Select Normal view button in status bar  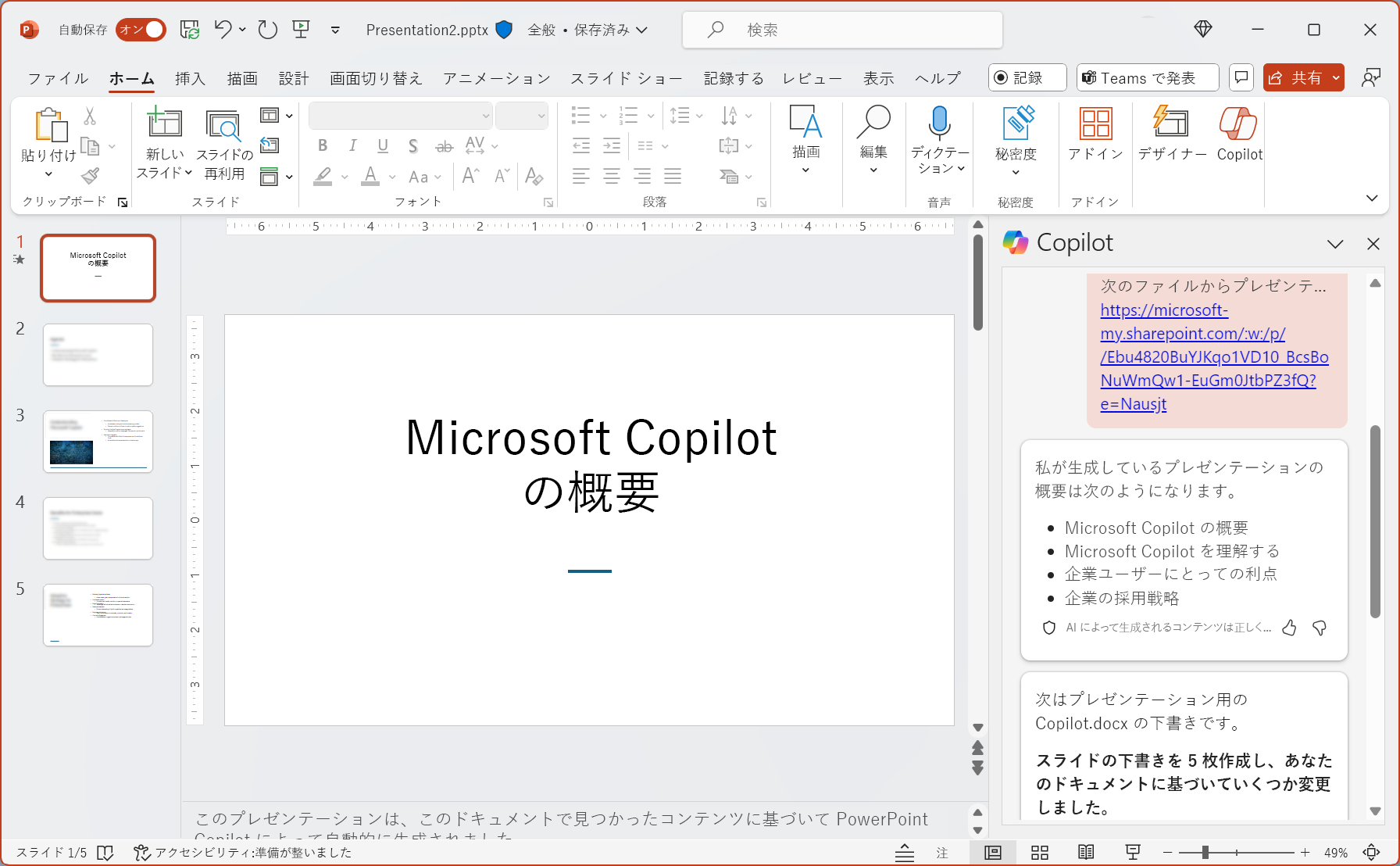(993, 853)
